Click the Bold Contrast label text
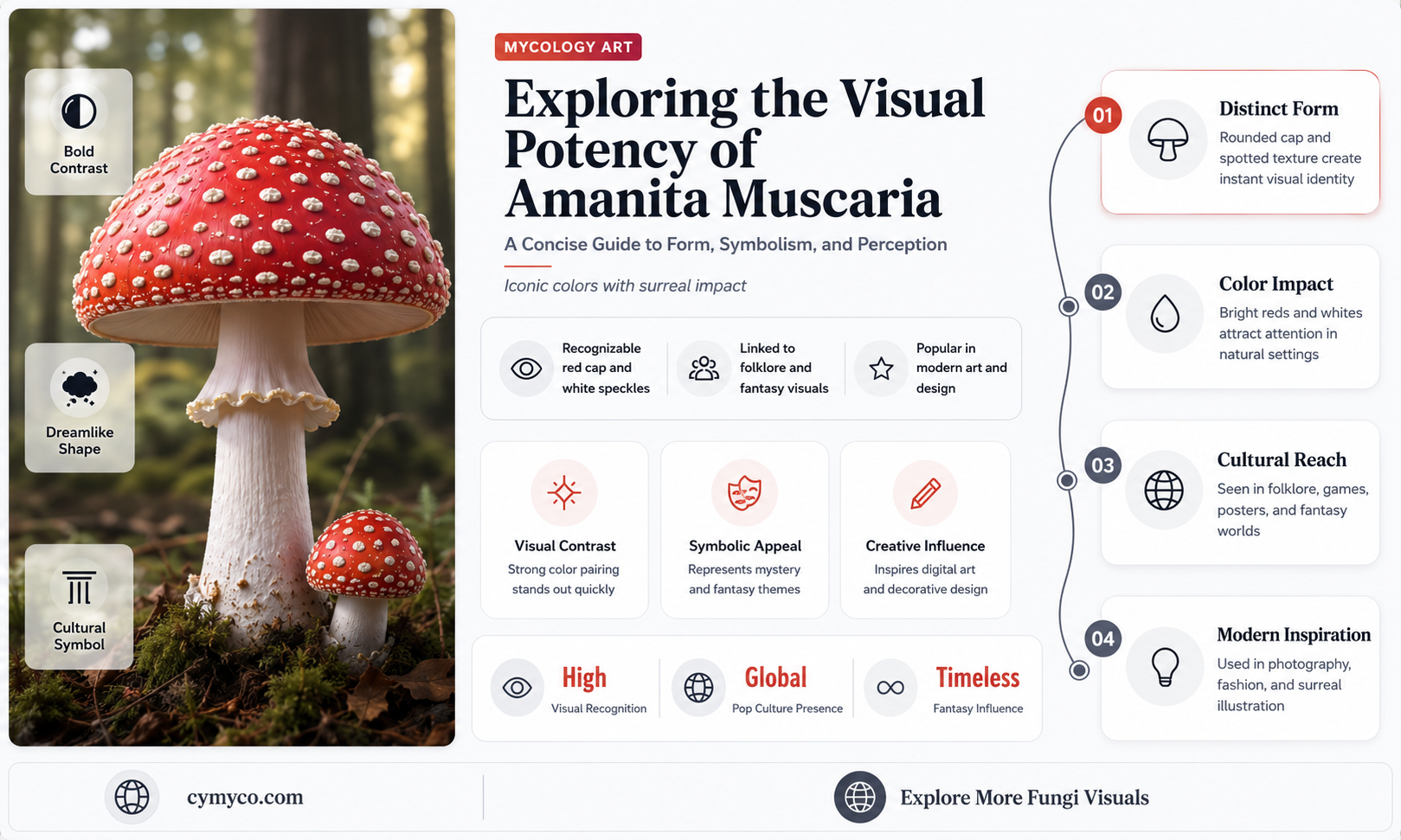 tap(79, 160)
